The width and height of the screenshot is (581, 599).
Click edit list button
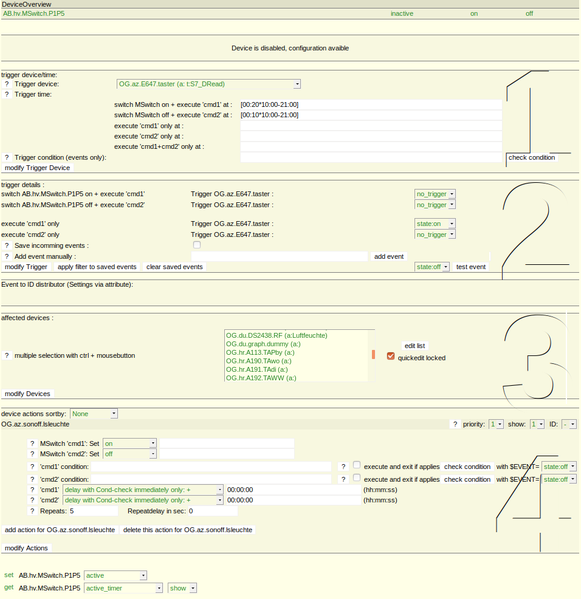[414, 346]
